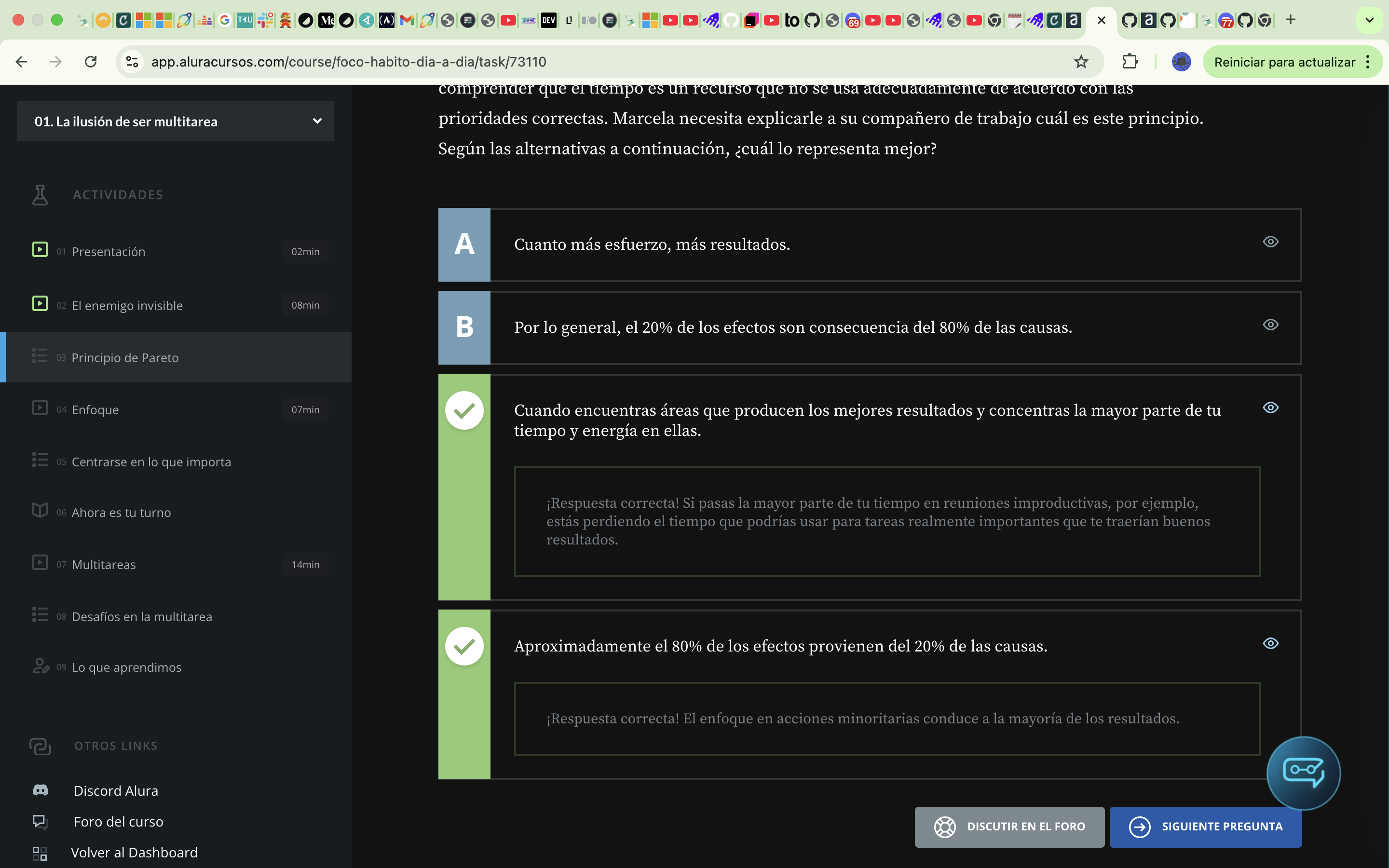Switch to the Slack browser tab
This screenshot has width=1389, height=868.
pos(265,21)
